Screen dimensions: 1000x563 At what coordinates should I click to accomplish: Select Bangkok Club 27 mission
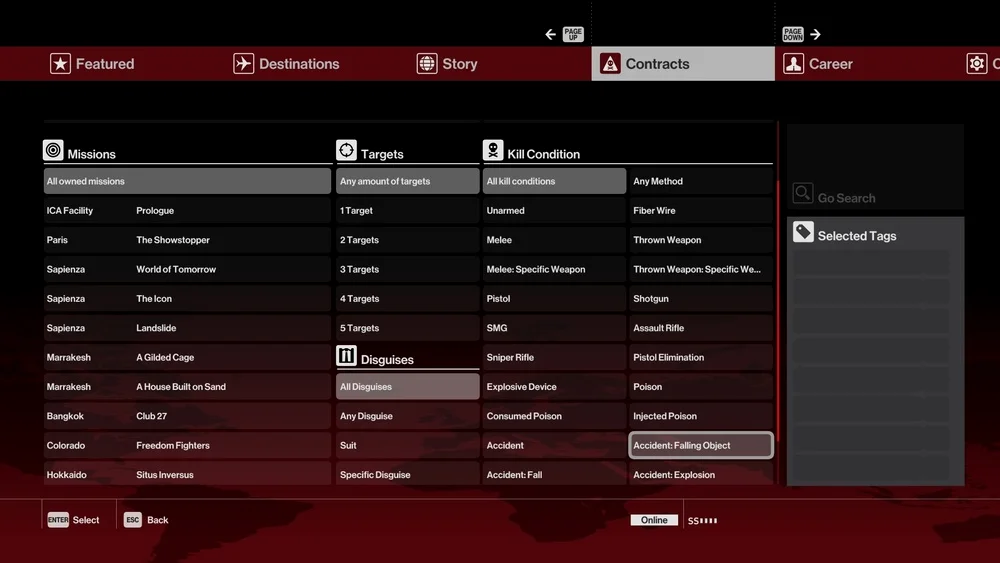(x=188, y=416)
